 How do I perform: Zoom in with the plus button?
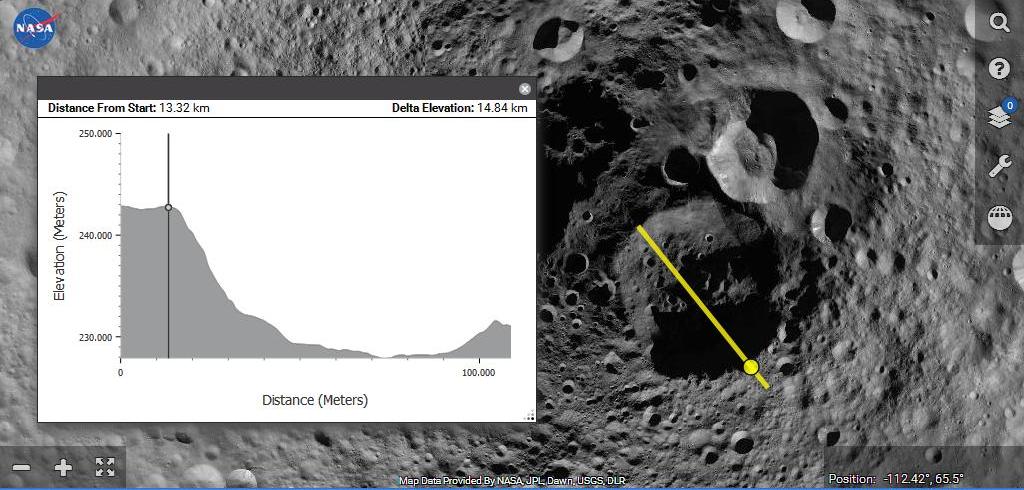click(x=63, y=468)
